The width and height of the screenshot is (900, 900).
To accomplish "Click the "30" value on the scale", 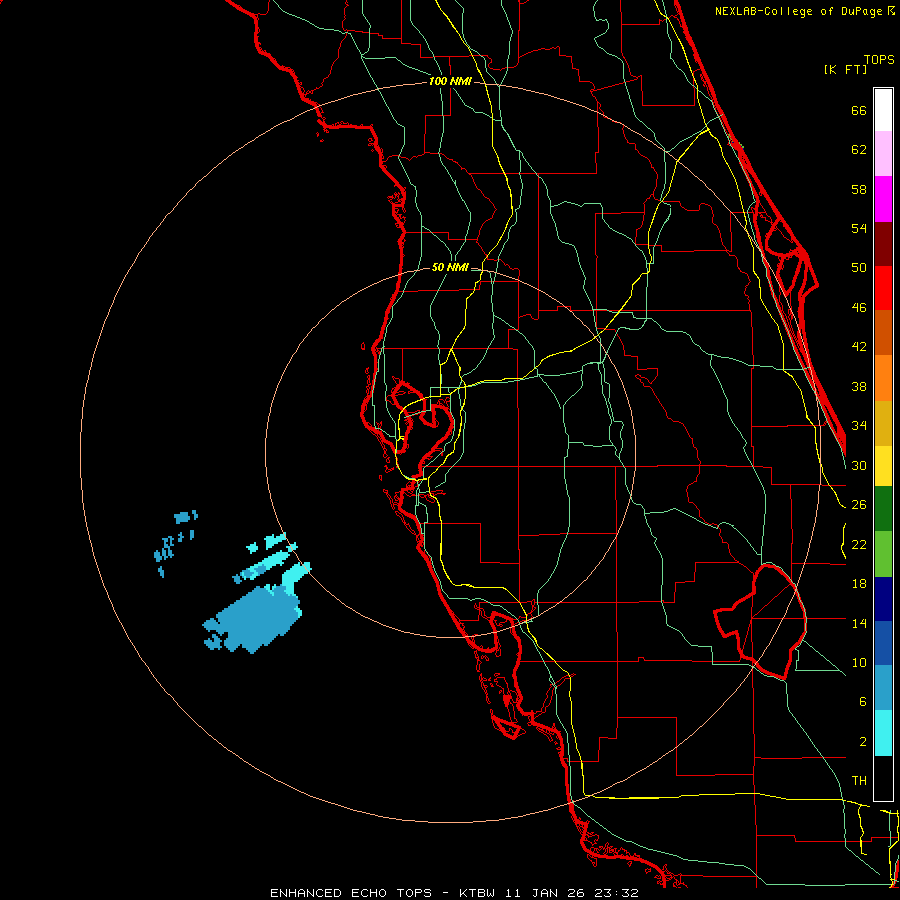I will [x=859, y=465].
